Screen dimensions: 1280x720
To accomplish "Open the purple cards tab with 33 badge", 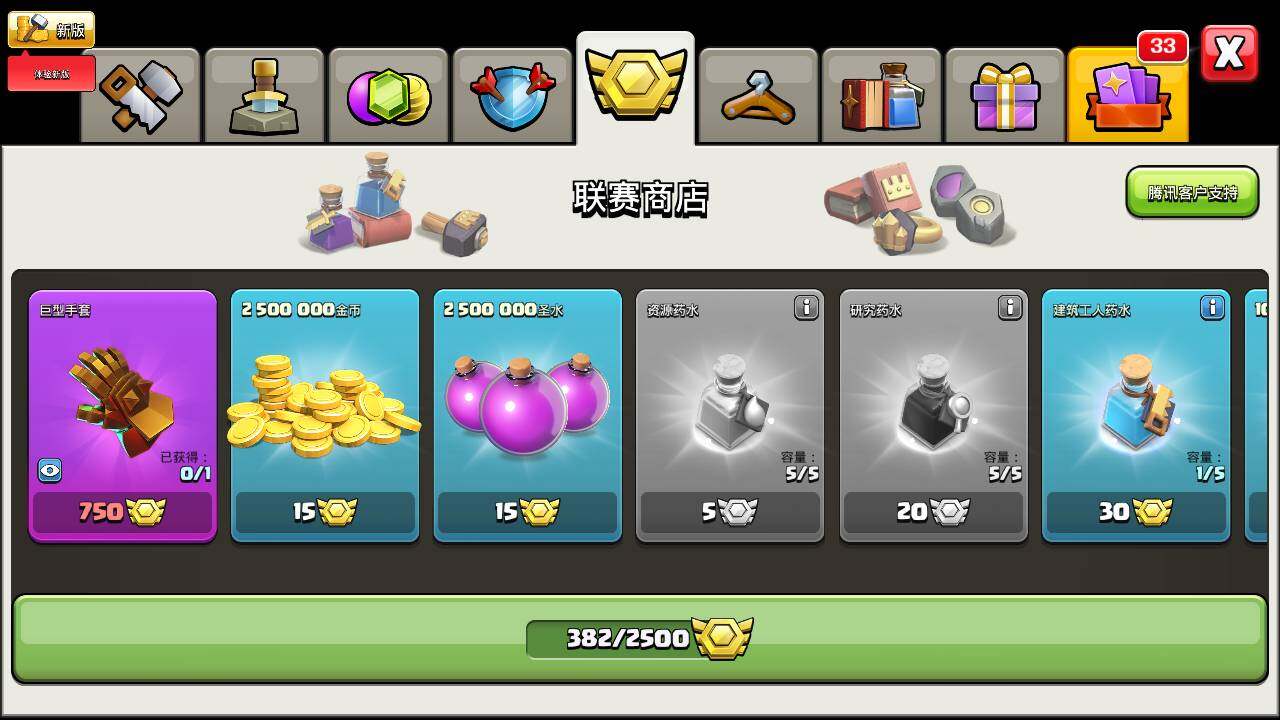I will [1128, 94].
